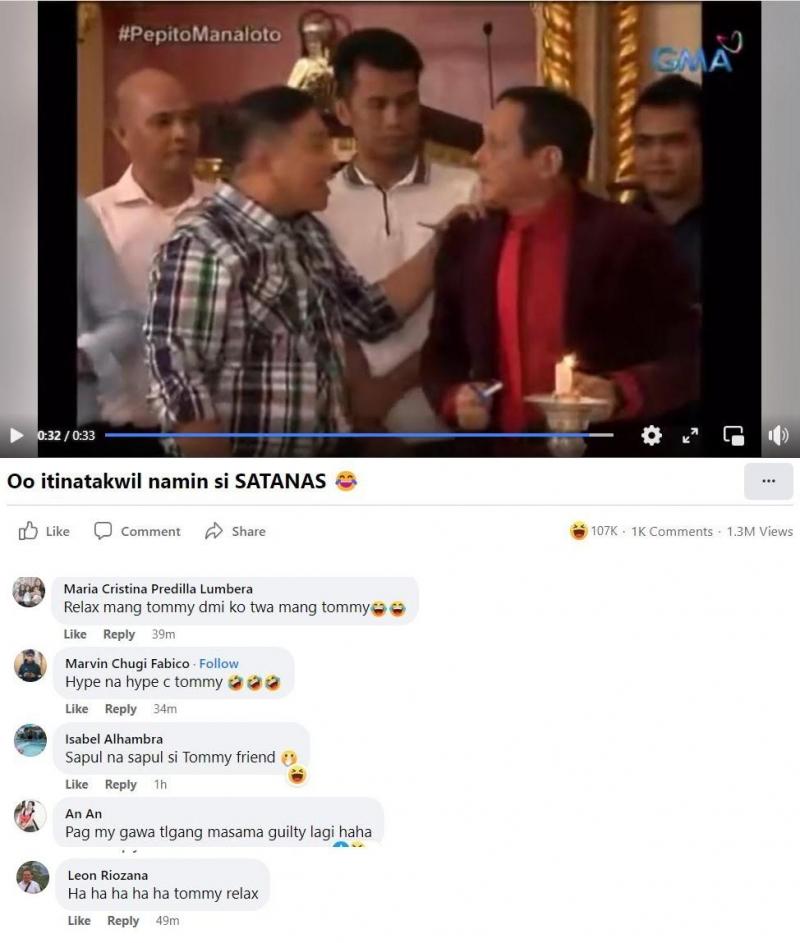Viewport: 800px width, 943px height.
Task: Seek the video progress bar
Action: [359, 434]
